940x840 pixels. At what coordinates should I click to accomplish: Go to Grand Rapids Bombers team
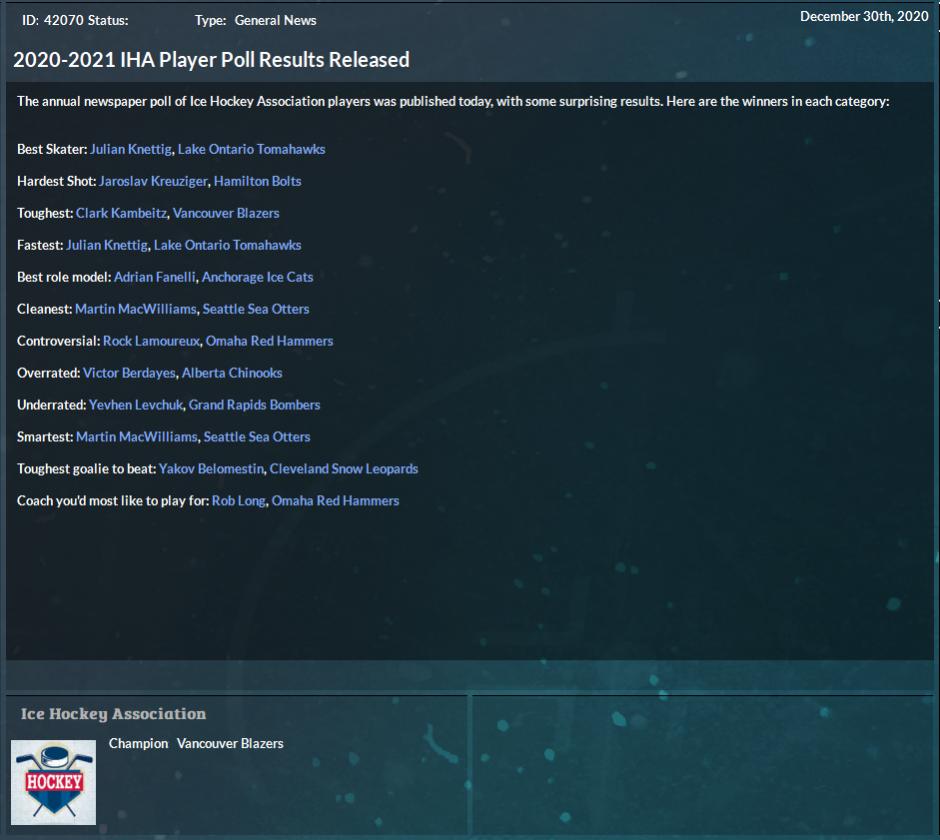(x=254, y=405)
